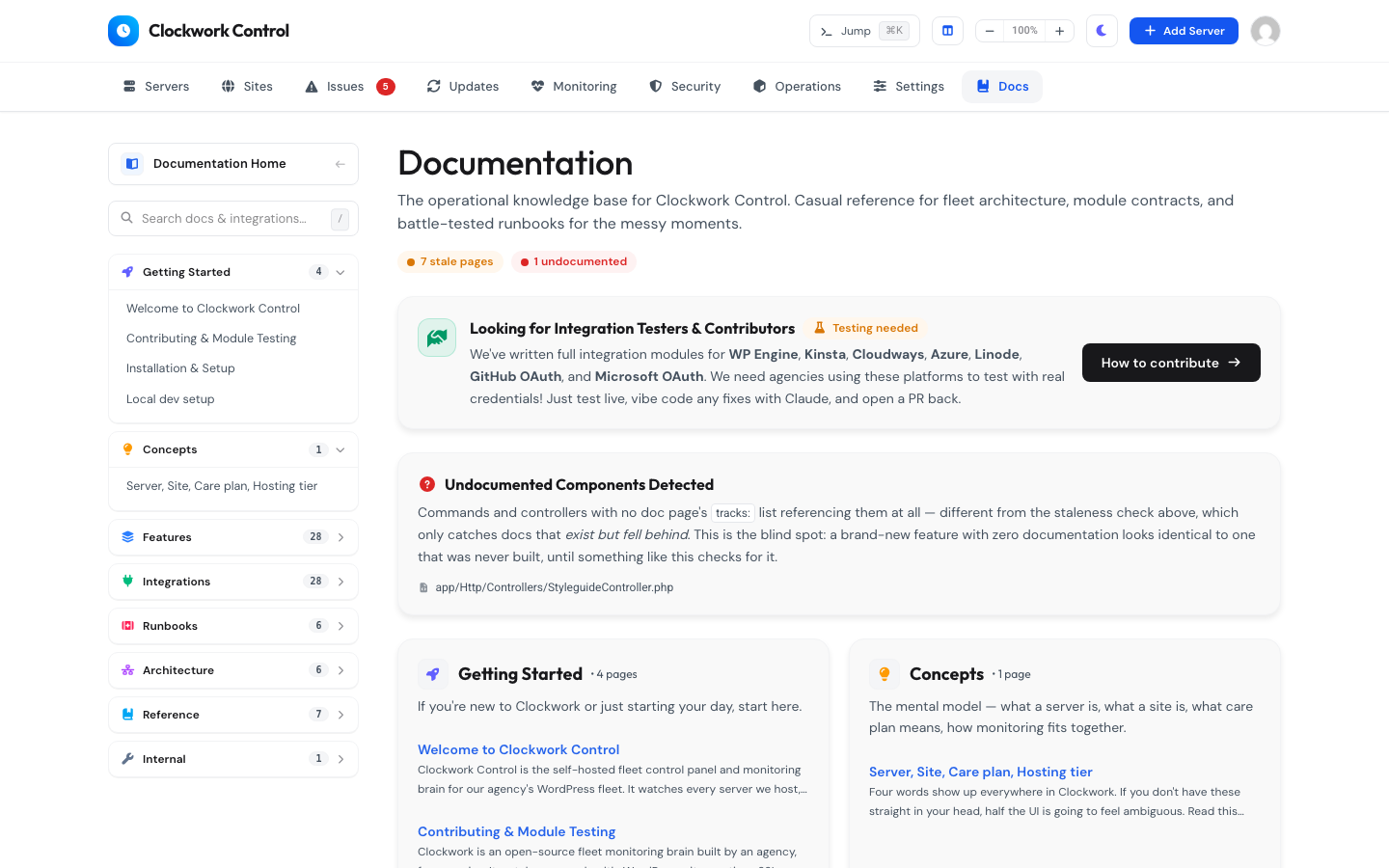Open the Sites tab
1389x868 pixels.
247,86
